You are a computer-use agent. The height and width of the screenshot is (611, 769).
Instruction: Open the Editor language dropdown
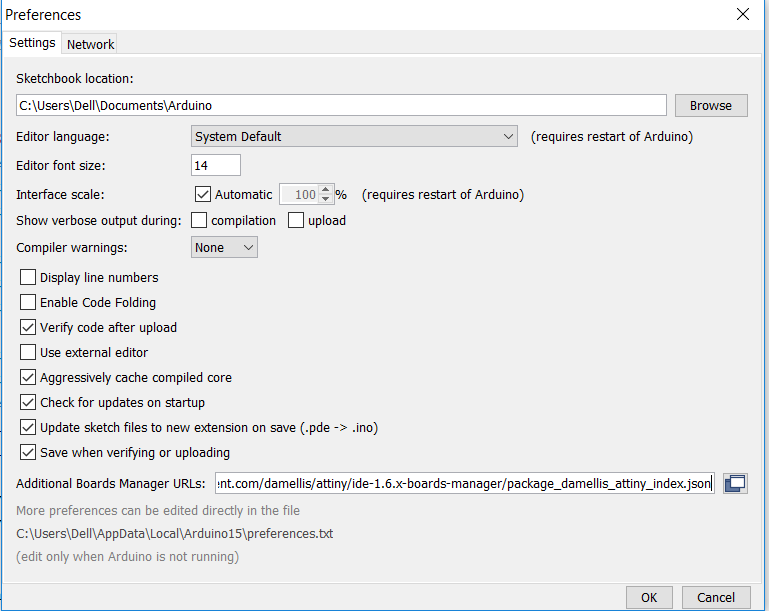point(354,136)
